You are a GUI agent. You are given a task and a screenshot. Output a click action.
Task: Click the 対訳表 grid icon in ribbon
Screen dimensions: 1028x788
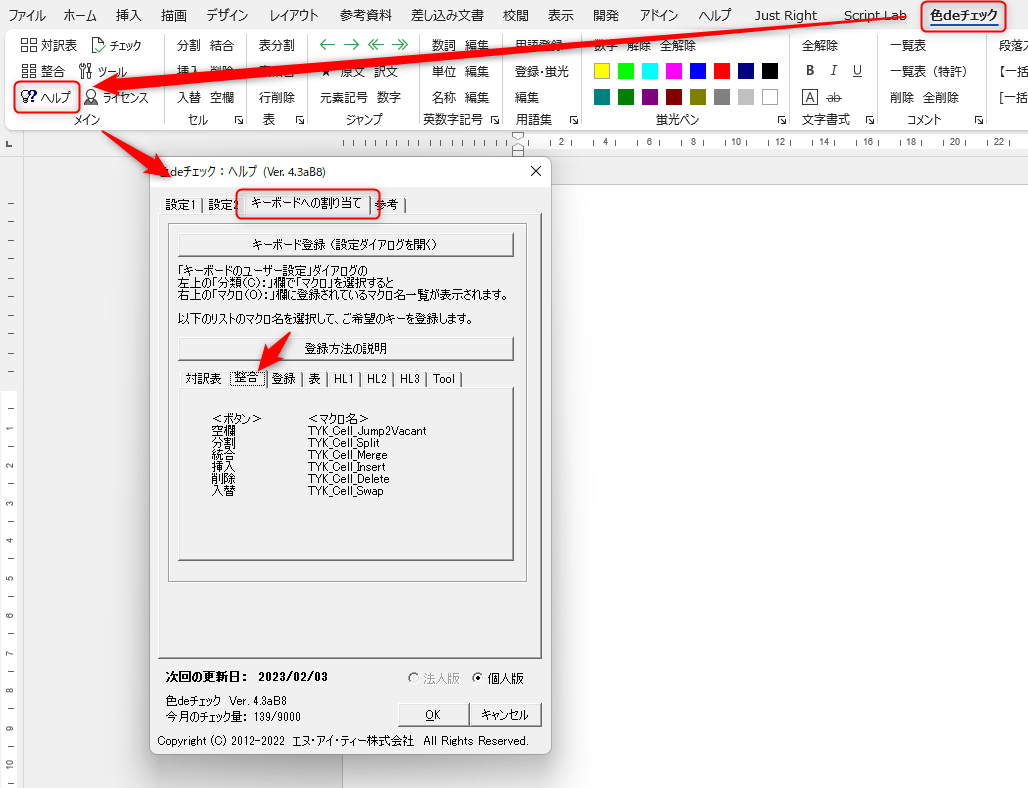(29, 46)
